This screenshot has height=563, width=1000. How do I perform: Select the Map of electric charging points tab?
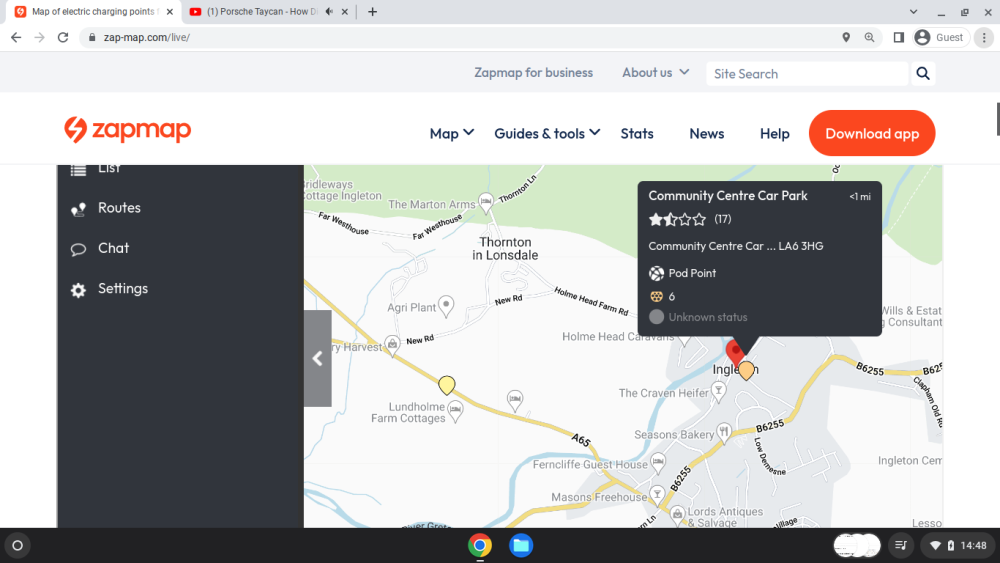pyautogui.click(x=93, y=11)
